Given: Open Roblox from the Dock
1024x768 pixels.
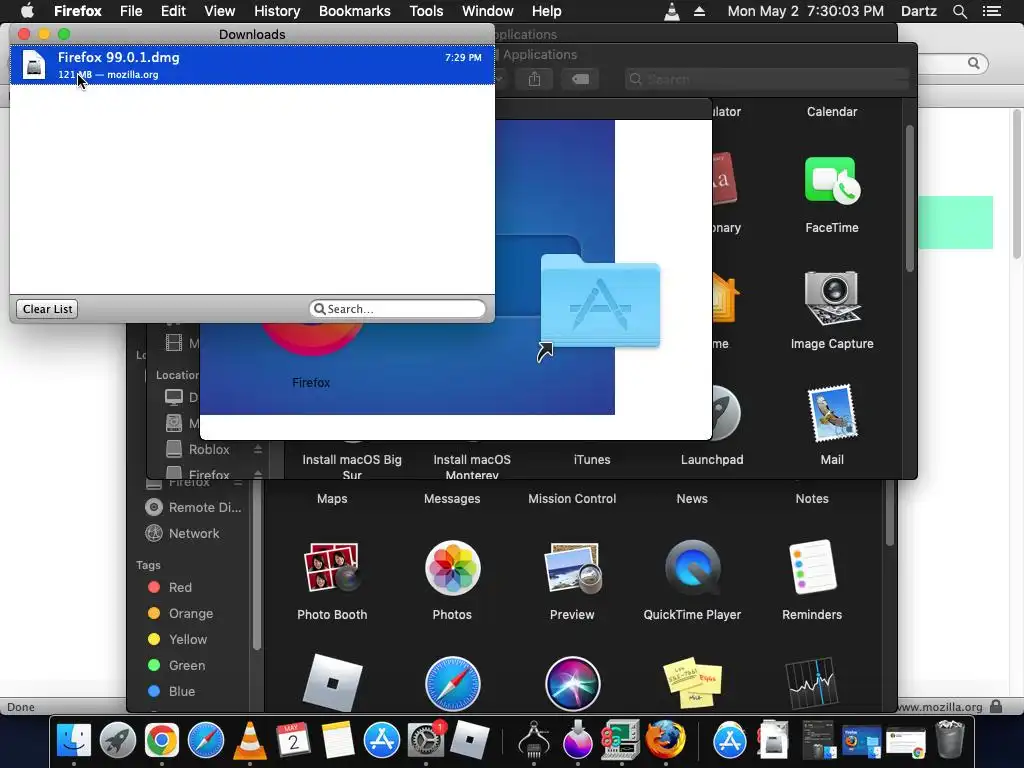Looking at the screenshot, I should point(470,741).
